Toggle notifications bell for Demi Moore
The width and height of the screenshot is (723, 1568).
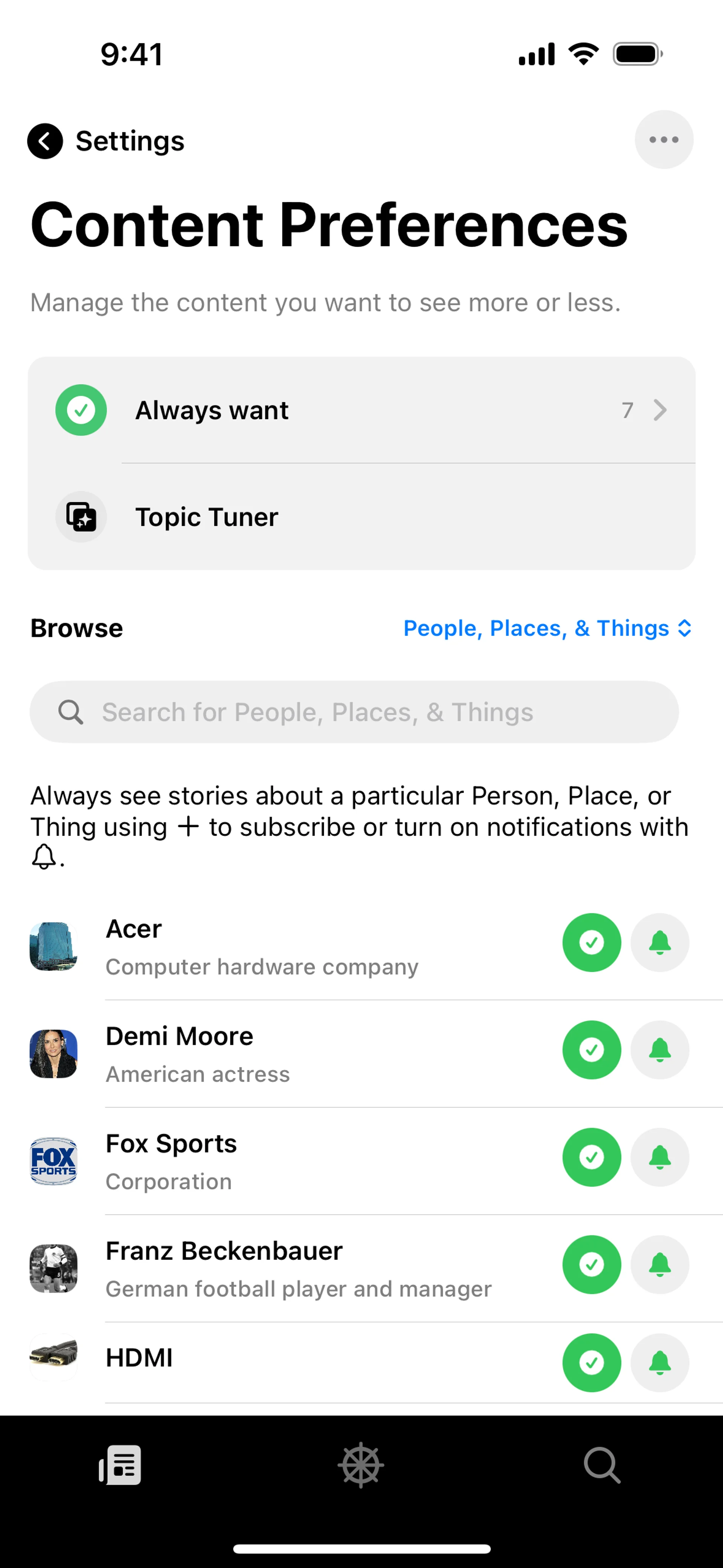pyautogui.click(x=660, y=1050)
